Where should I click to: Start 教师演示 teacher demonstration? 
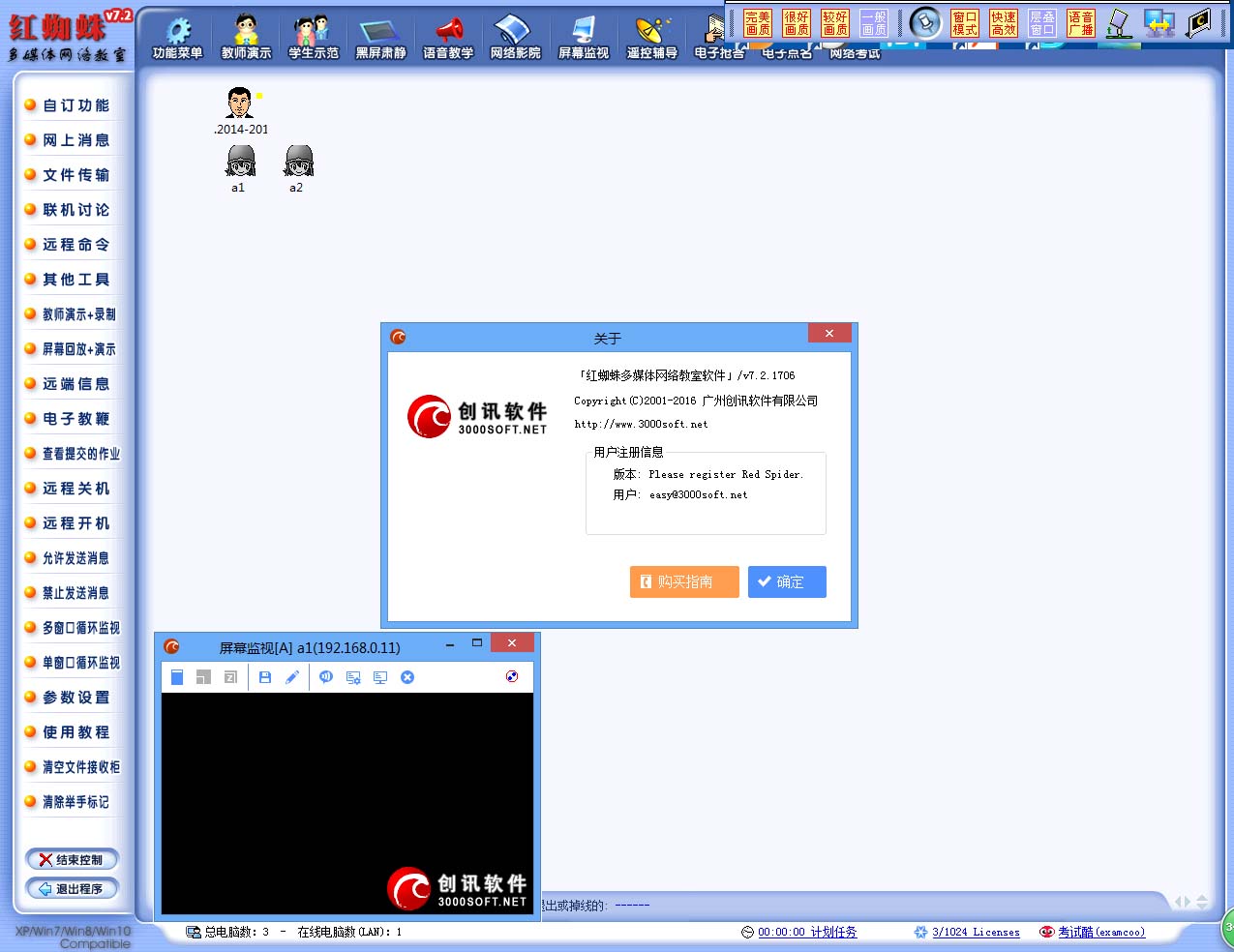tap(246, 32)
